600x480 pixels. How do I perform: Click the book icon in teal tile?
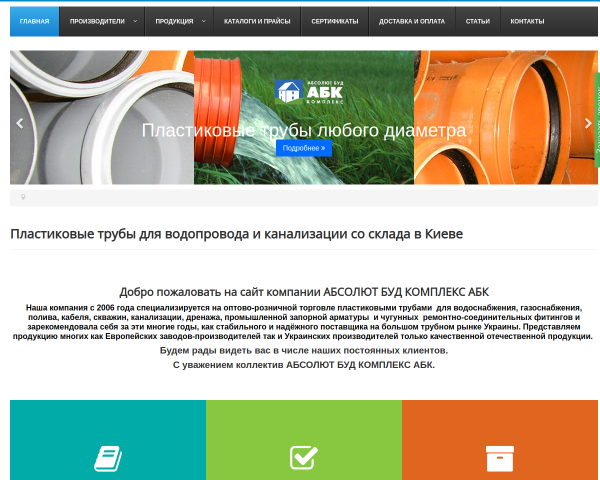point(108,458)
